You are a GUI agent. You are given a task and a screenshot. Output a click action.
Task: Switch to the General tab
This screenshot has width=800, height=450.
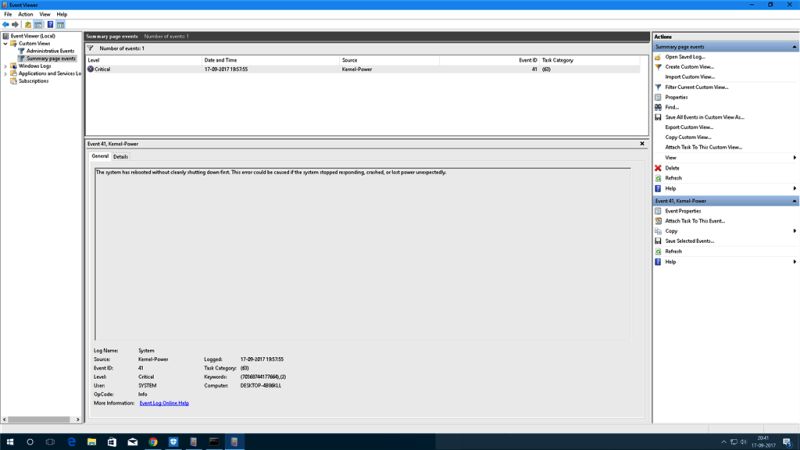100,156
